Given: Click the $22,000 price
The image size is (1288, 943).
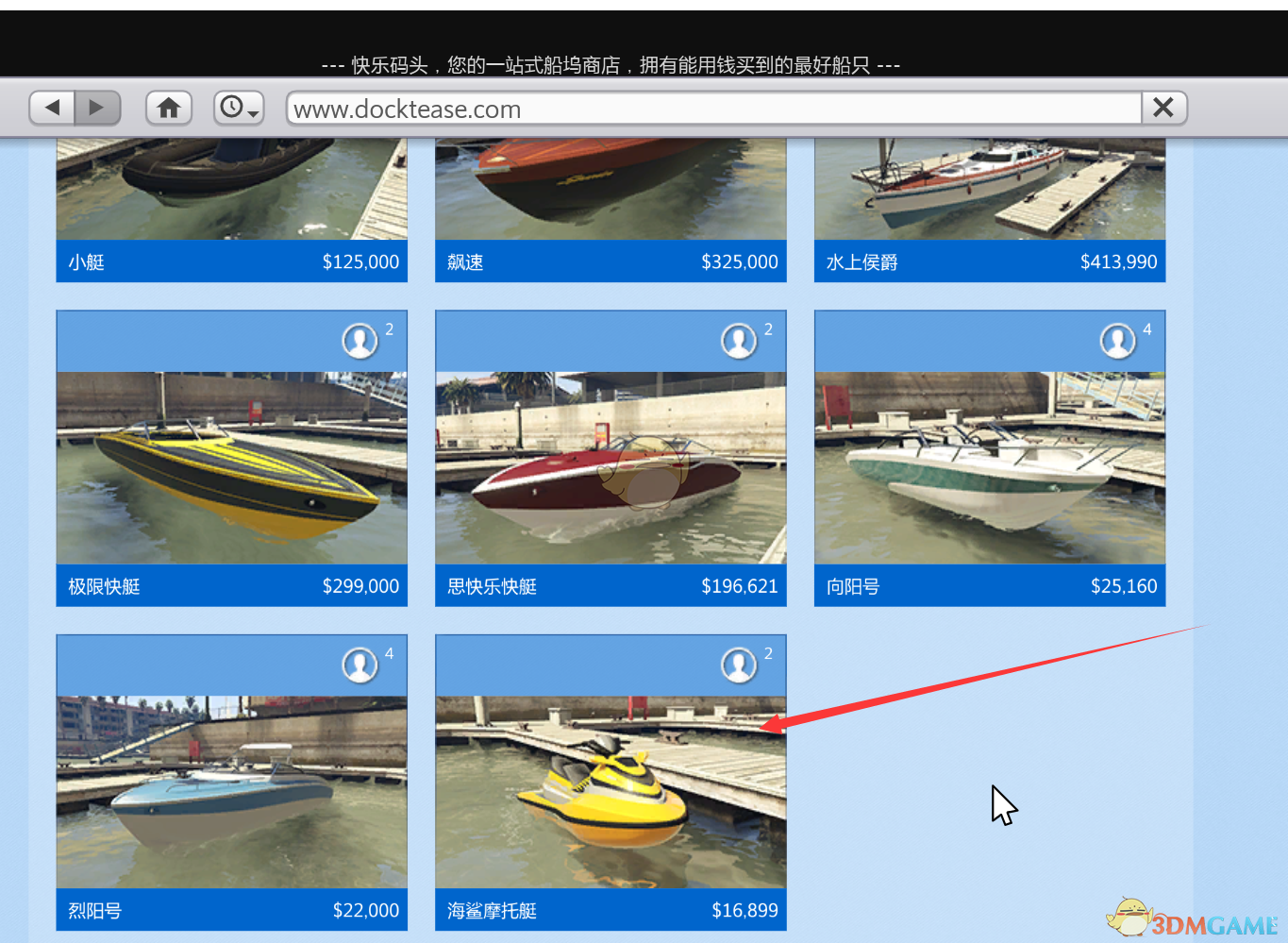Looking at the screenshot, I should point(366,911).
